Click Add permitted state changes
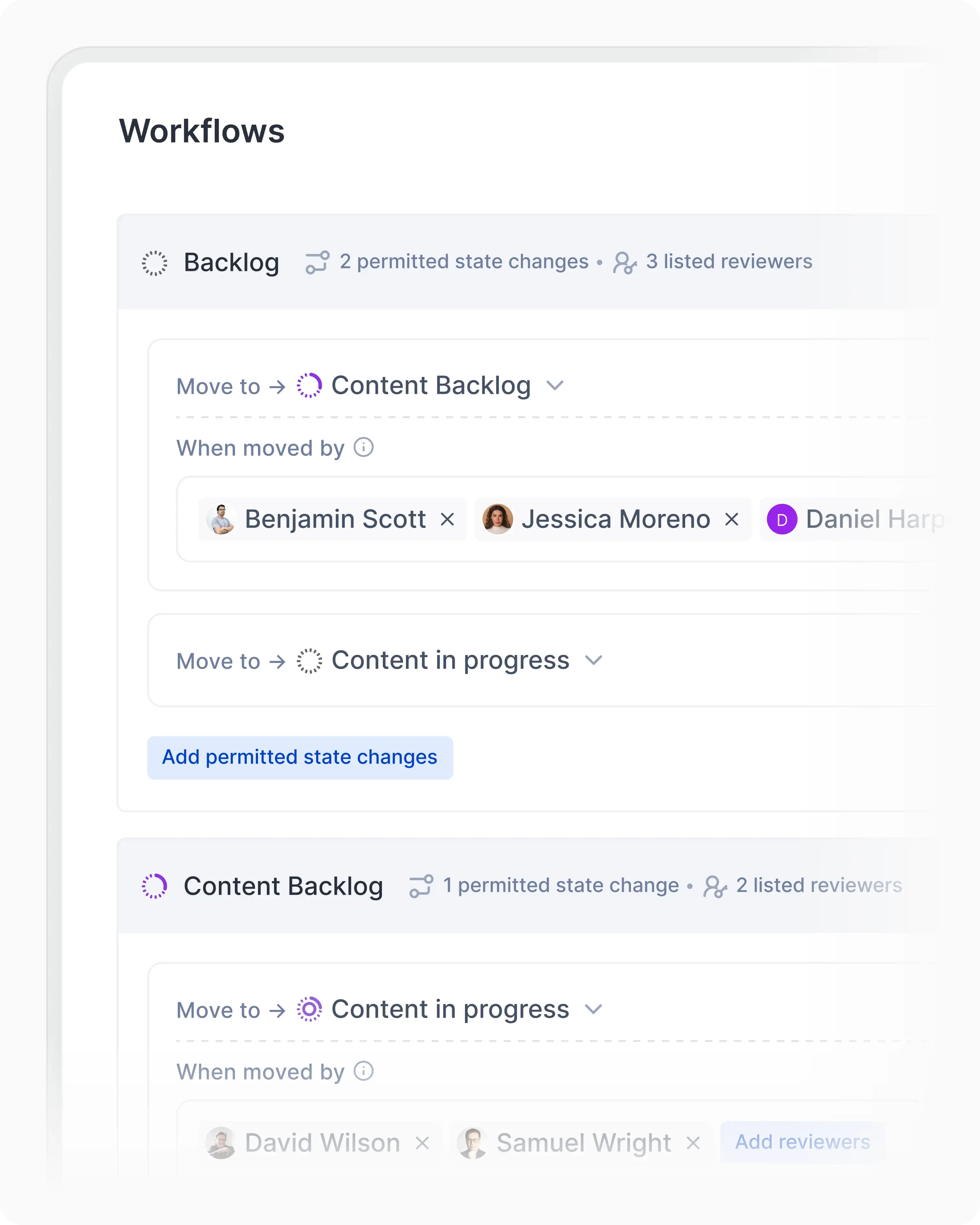This screenshot has width=980, height=1225. pos(300,757)
